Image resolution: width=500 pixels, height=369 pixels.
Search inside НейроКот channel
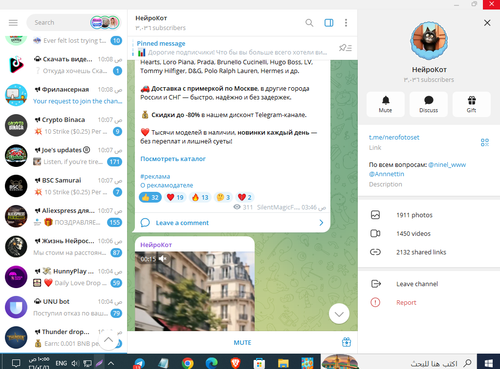click(x=309, y=23)
